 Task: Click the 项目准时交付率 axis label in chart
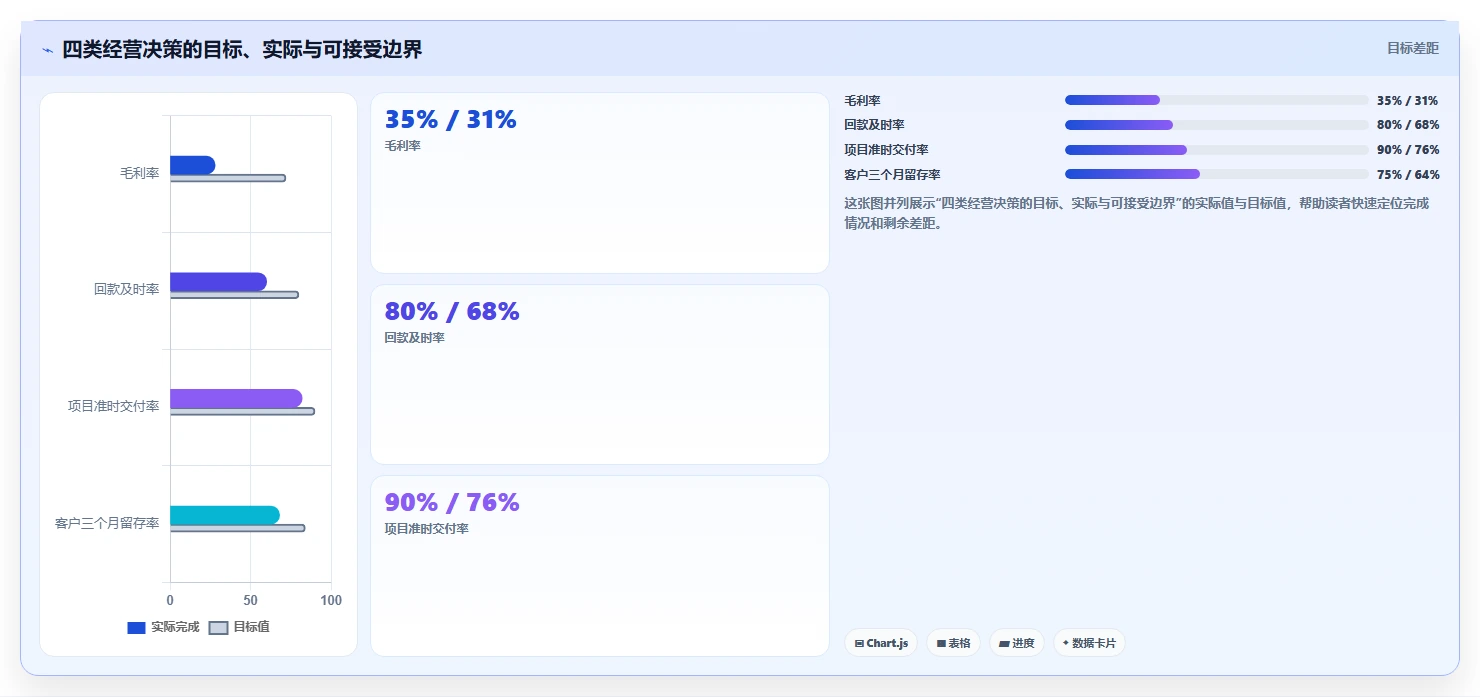(114, 406)
